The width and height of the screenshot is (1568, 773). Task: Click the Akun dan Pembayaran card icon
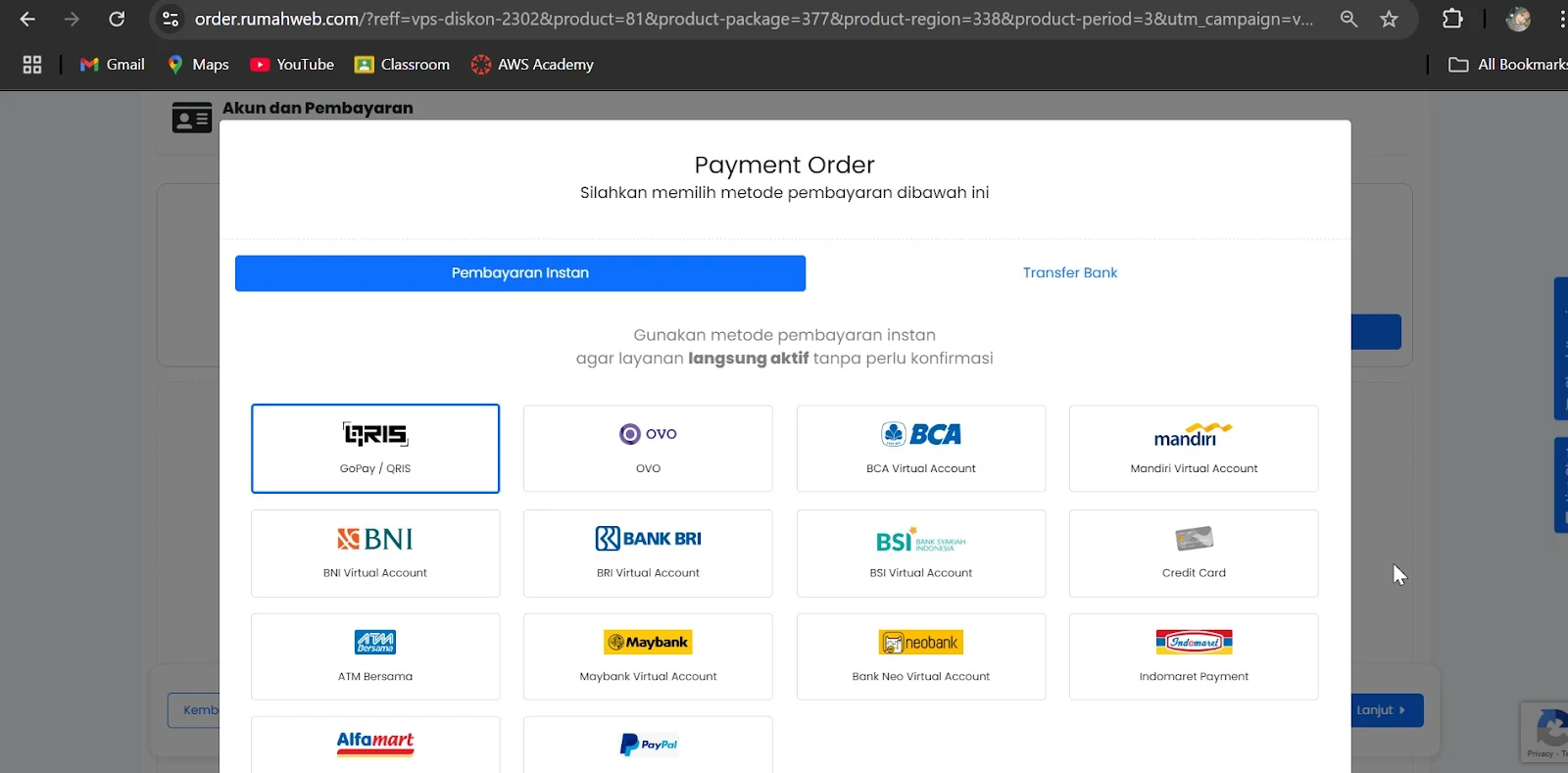point(192,118)
